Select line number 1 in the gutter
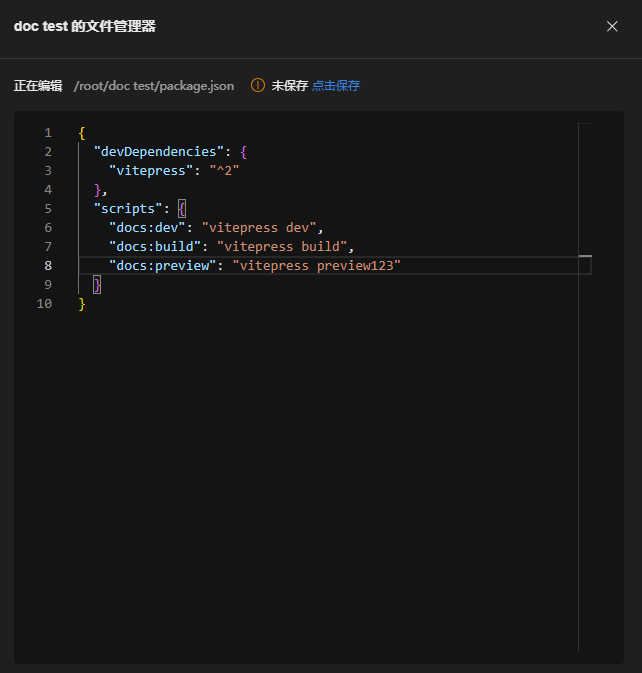 (x=47, y=133)
